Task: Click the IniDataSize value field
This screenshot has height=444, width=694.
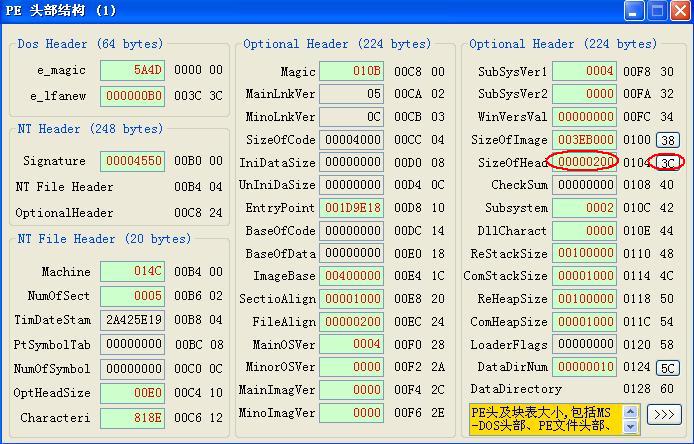Action: tap(351, 162)
